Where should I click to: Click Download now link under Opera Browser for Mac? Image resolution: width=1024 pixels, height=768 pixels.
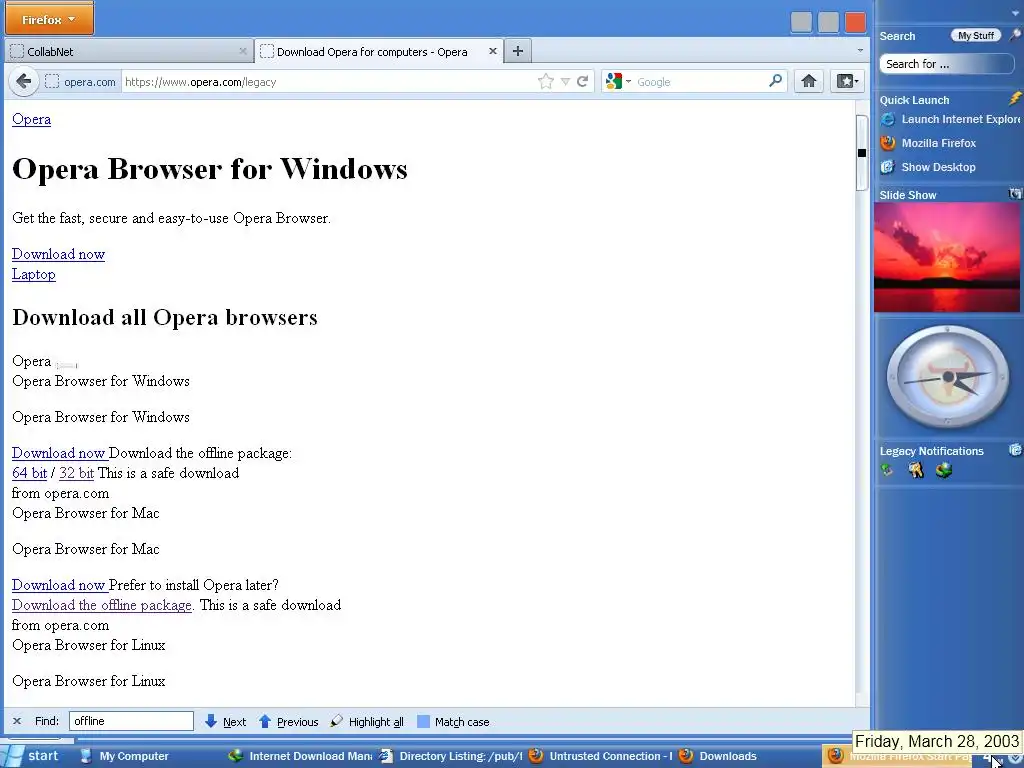point(59,585)
